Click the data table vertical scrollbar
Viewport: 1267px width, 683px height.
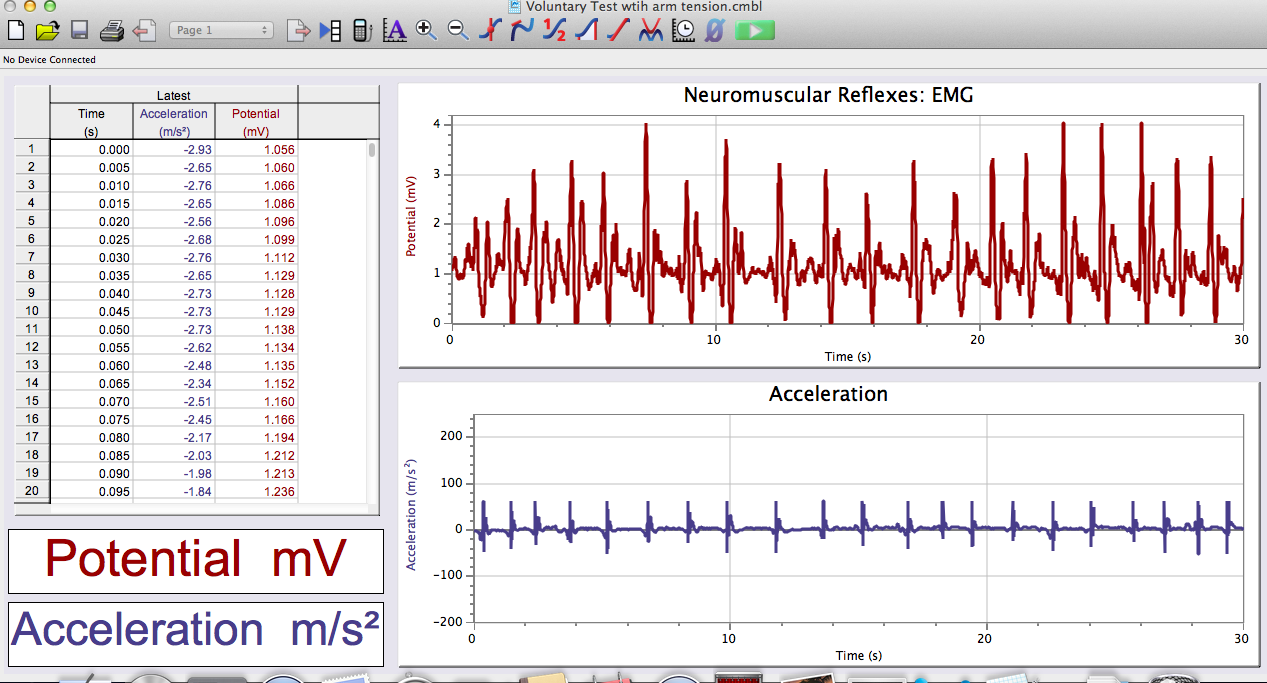click(372, 320)
